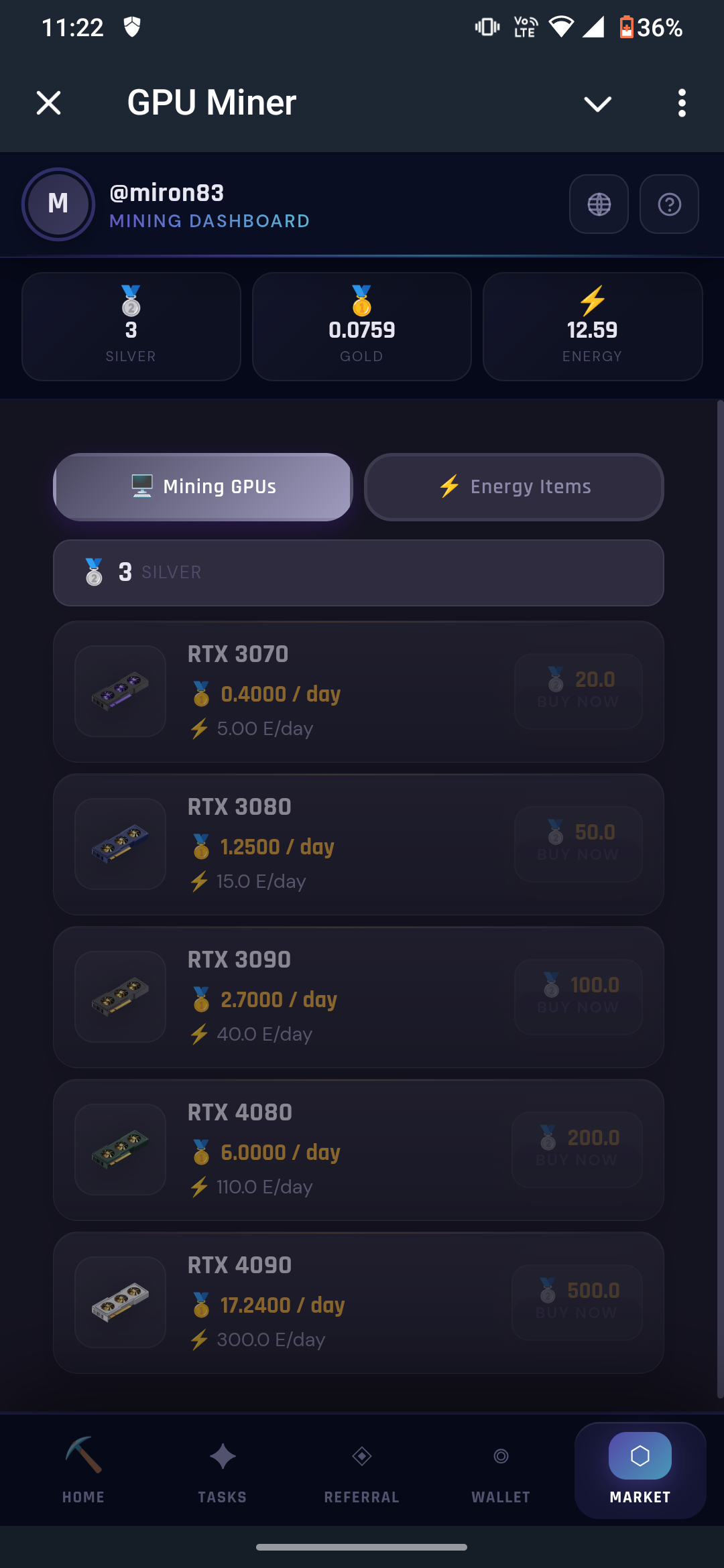The image size is (724, 1568).
Task: Expand the chevron next to GPU Miner
Action: [x=597, y=104]
